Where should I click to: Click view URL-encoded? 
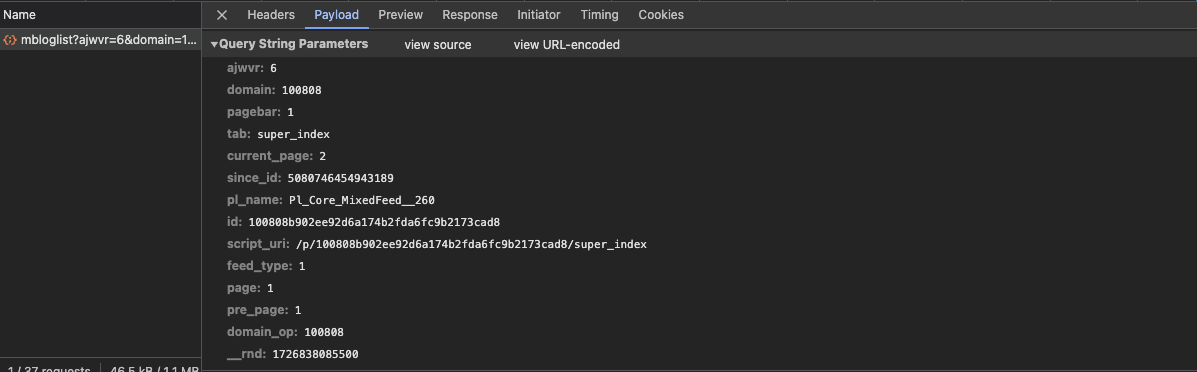coord(566,44)
